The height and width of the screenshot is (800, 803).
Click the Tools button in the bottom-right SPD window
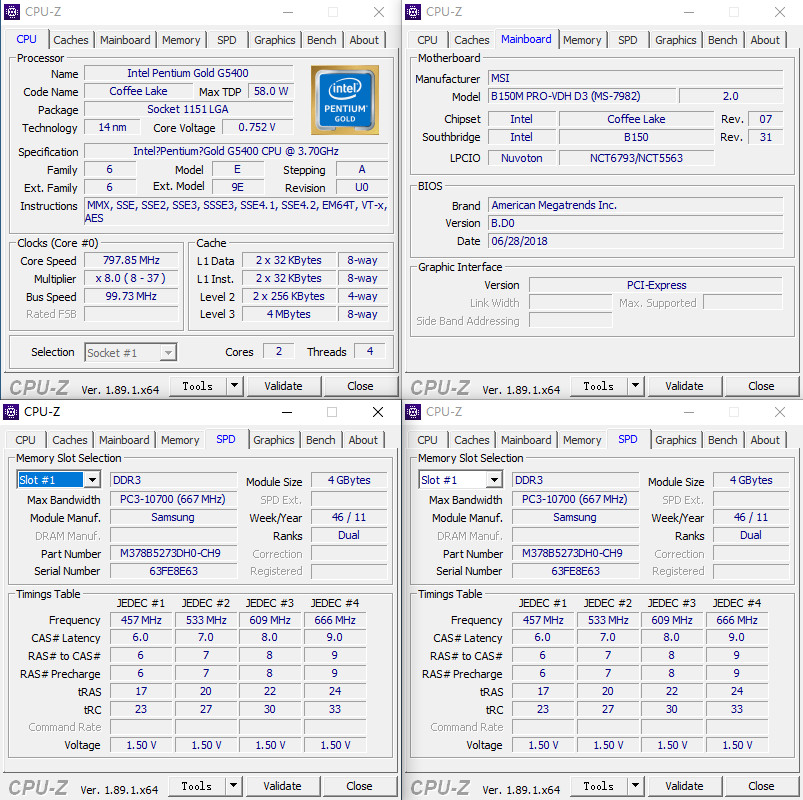[x=599, y=786]
